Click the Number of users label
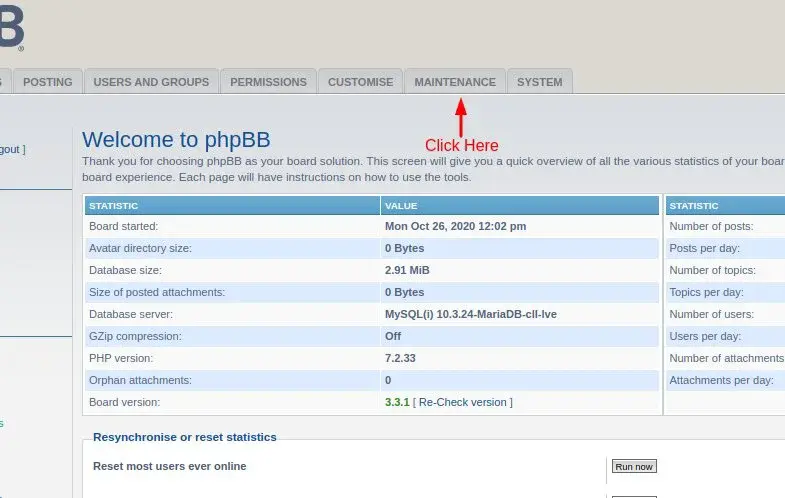The height and width of the screenshot is (498, 785). 711,314
